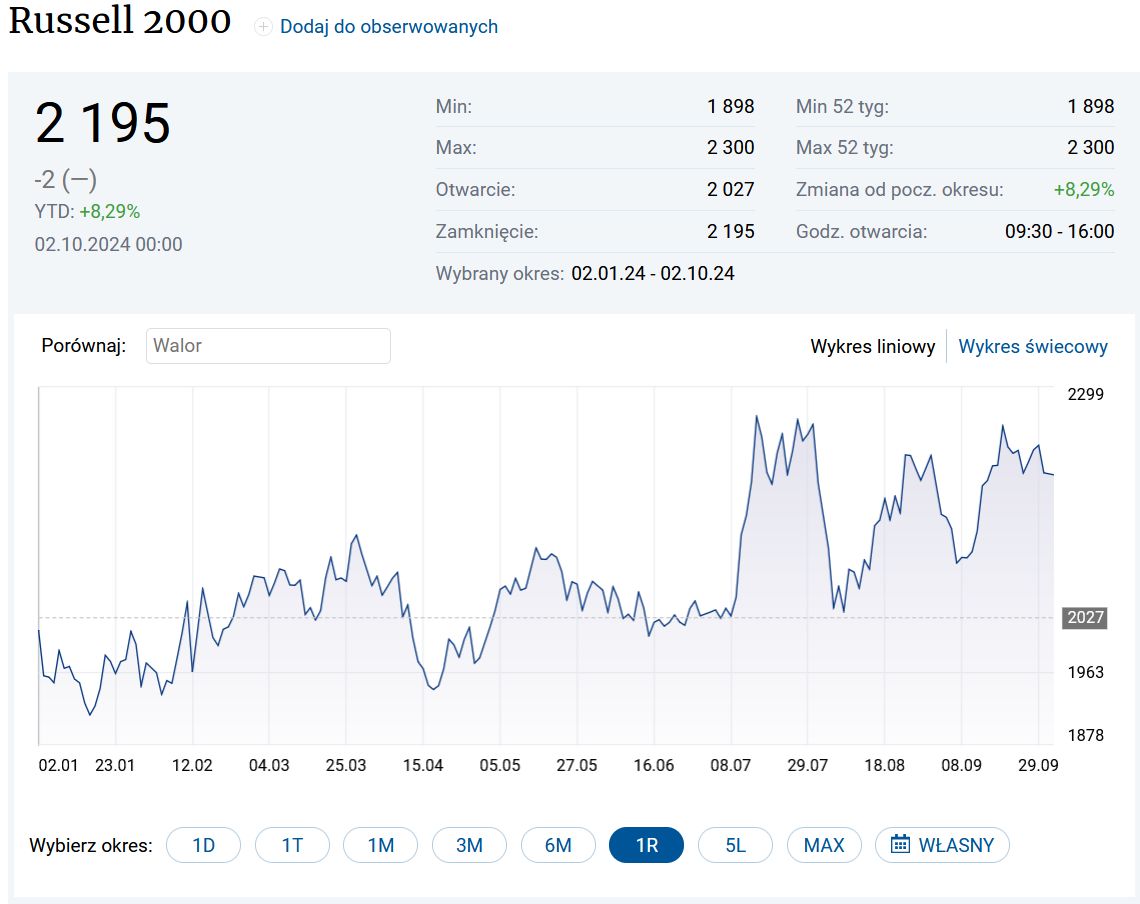Click the current price value 2 195

click(103, 124)
